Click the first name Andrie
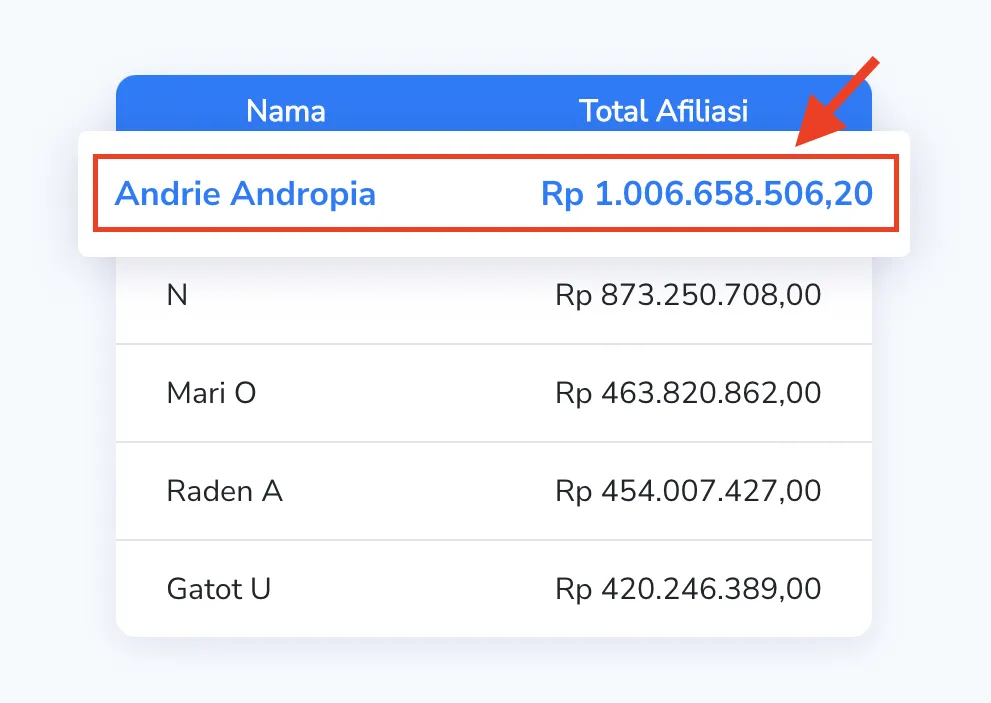This screenshot has width=991, height=703. pos(168,193)
